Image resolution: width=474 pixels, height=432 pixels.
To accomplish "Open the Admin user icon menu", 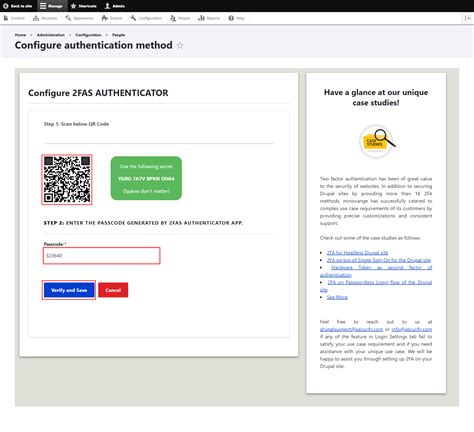I will tap(107, 6).
